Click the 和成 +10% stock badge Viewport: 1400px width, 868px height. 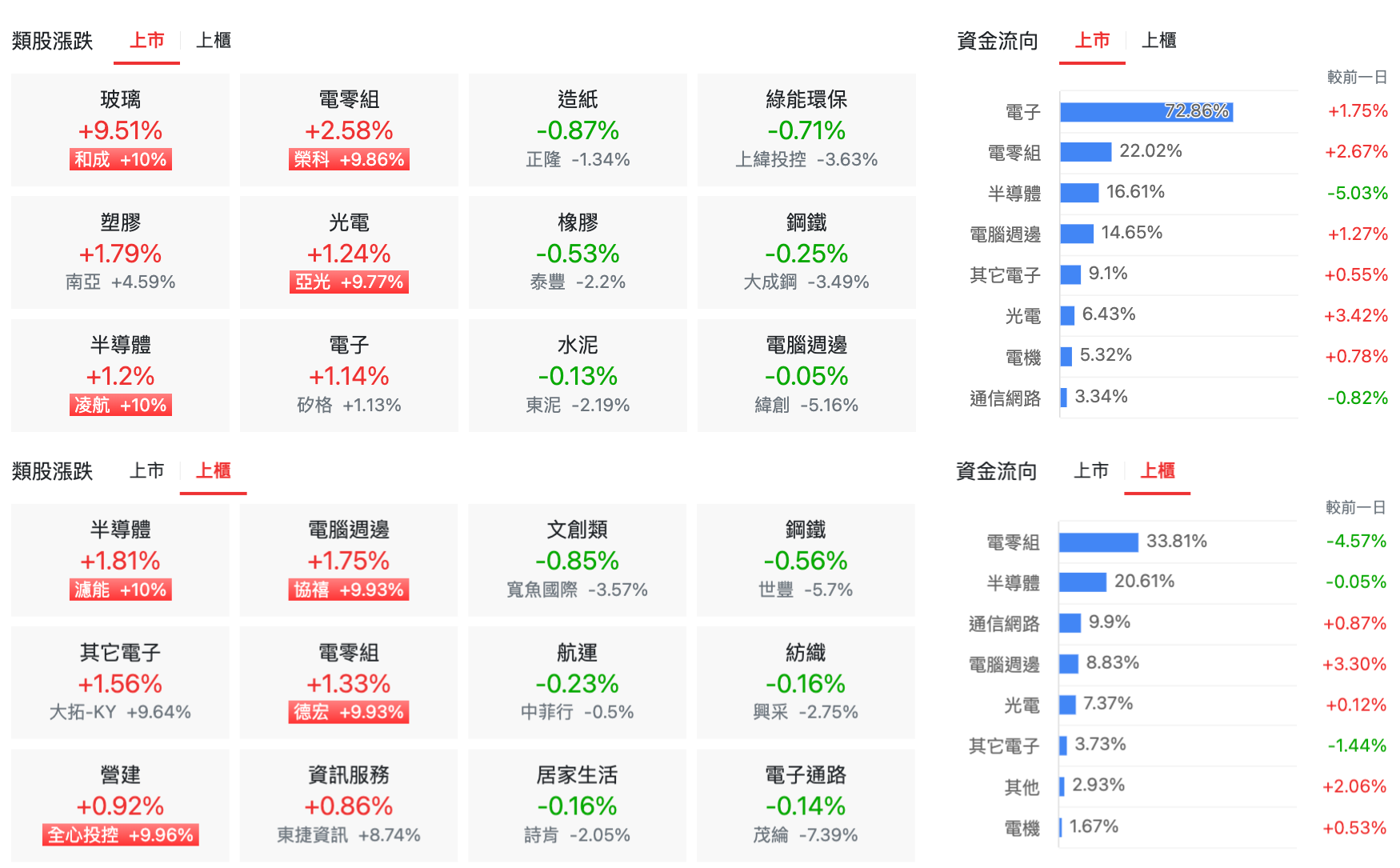tap(120, 159)
